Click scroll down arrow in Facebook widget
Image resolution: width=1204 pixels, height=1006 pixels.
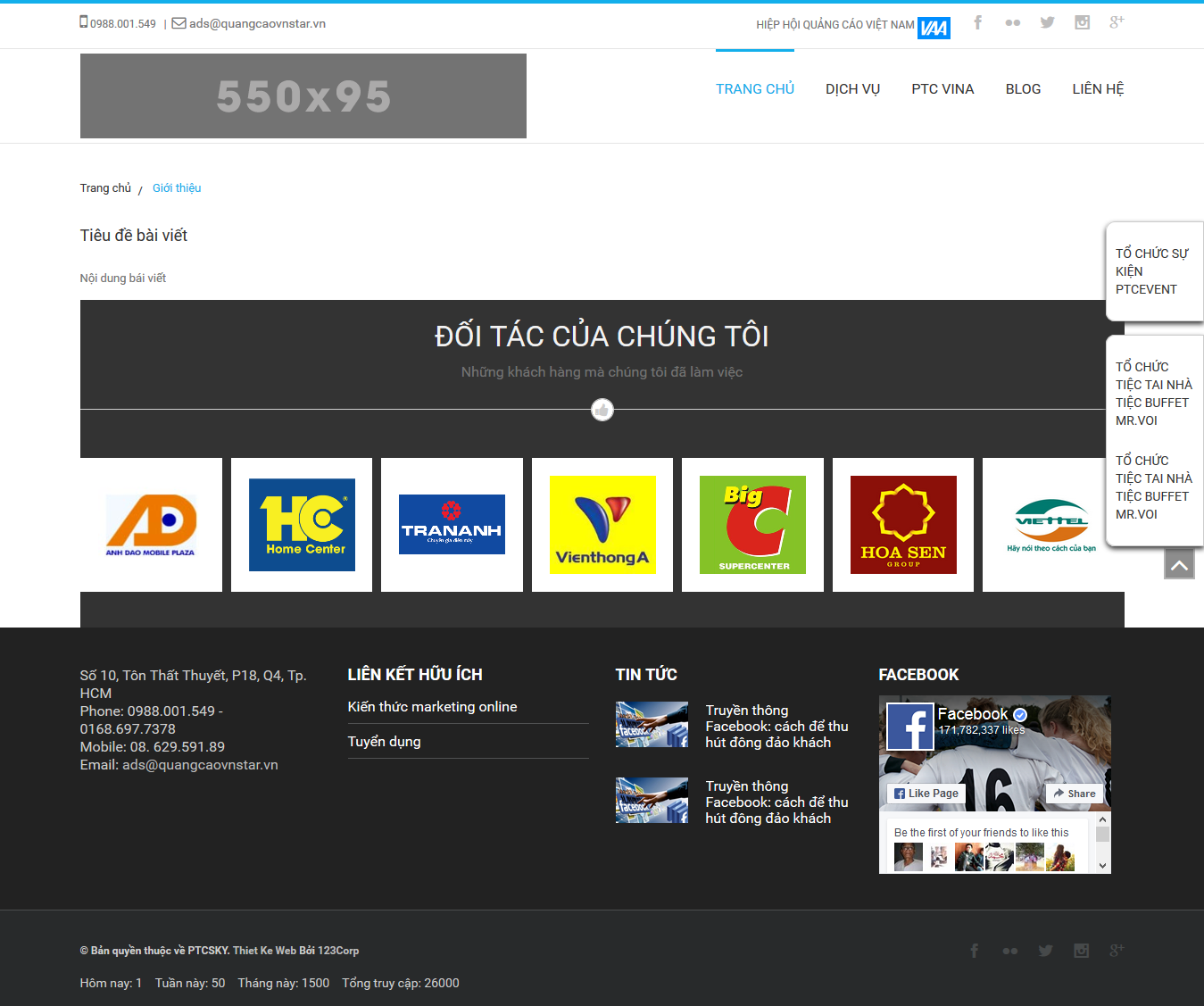pyautogui.click(x=1103, y=866)
